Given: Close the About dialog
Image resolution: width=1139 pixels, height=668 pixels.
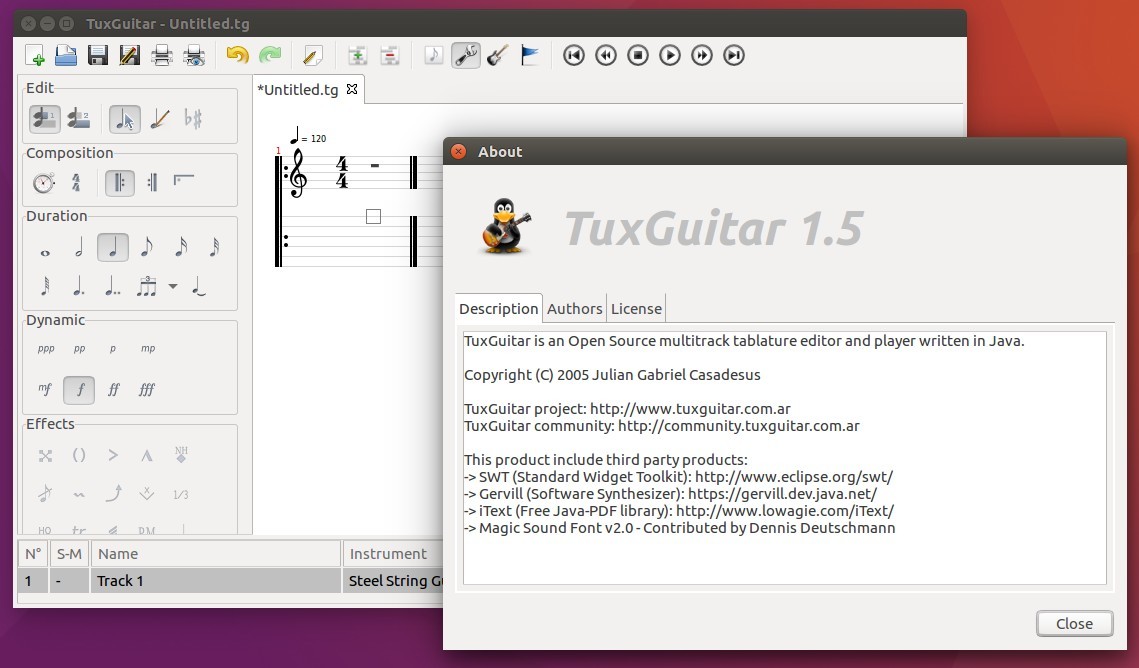Looking at the screenshot, I should click(x=1074, y=623).
